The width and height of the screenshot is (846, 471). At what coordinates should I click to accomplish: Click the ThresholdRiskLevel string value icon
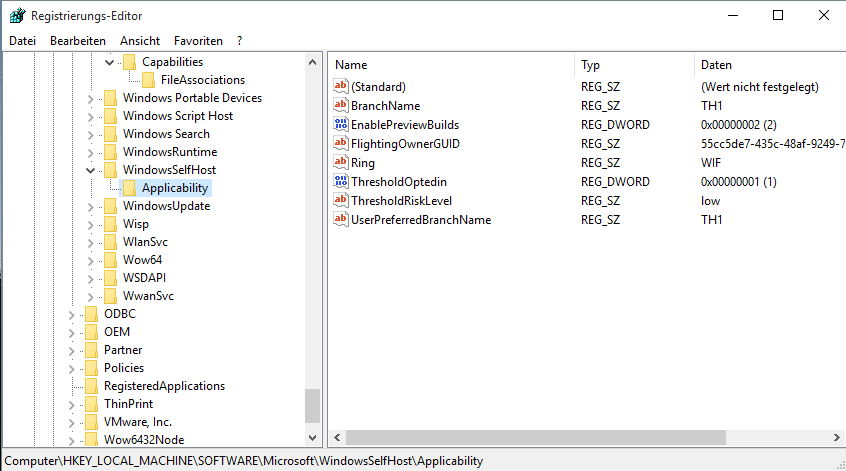pos(341,200)
